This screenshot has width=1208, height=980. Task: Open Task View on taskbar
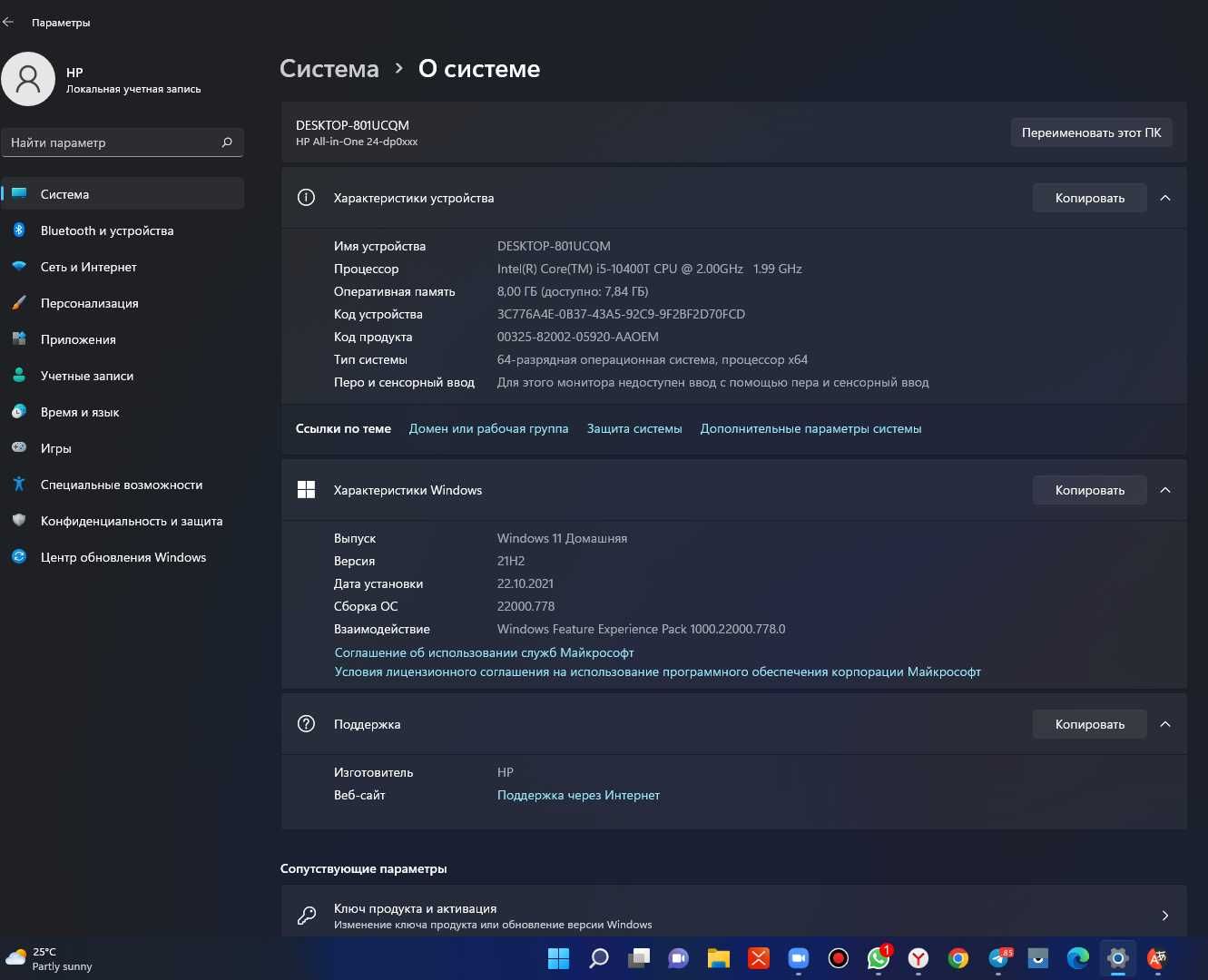[x=639, y=958]
